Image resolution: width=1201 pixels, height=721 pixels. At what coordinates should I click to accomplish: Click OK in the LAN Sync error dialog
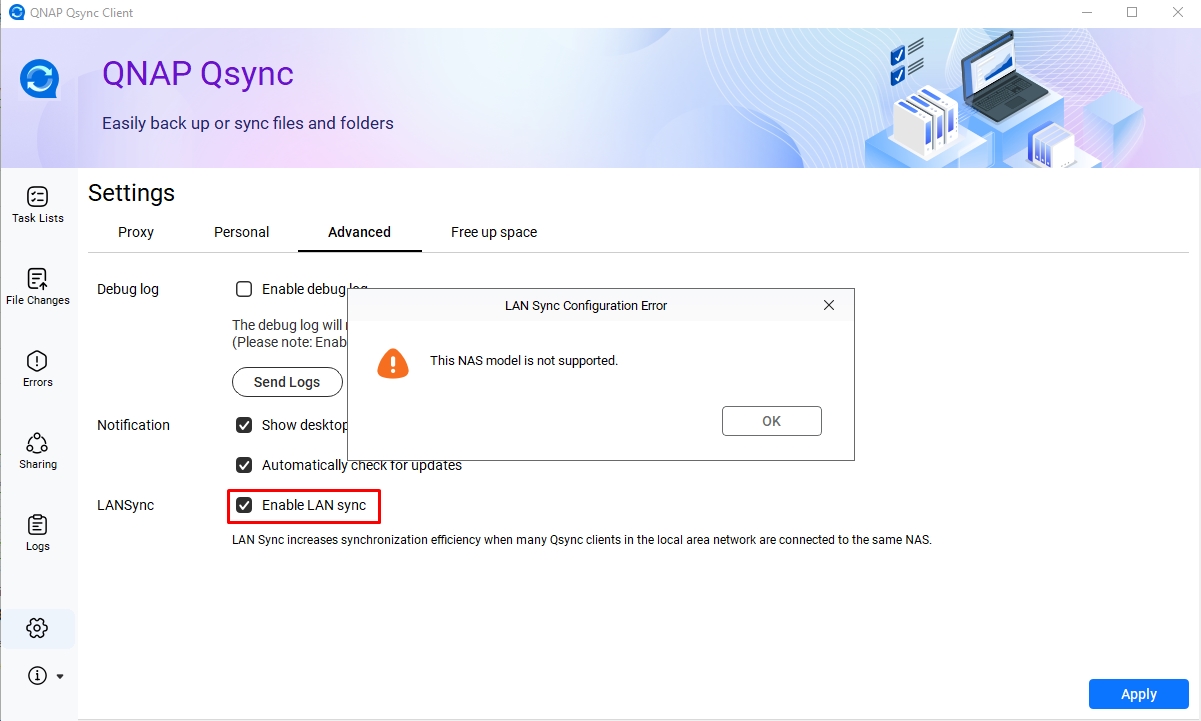772,421
